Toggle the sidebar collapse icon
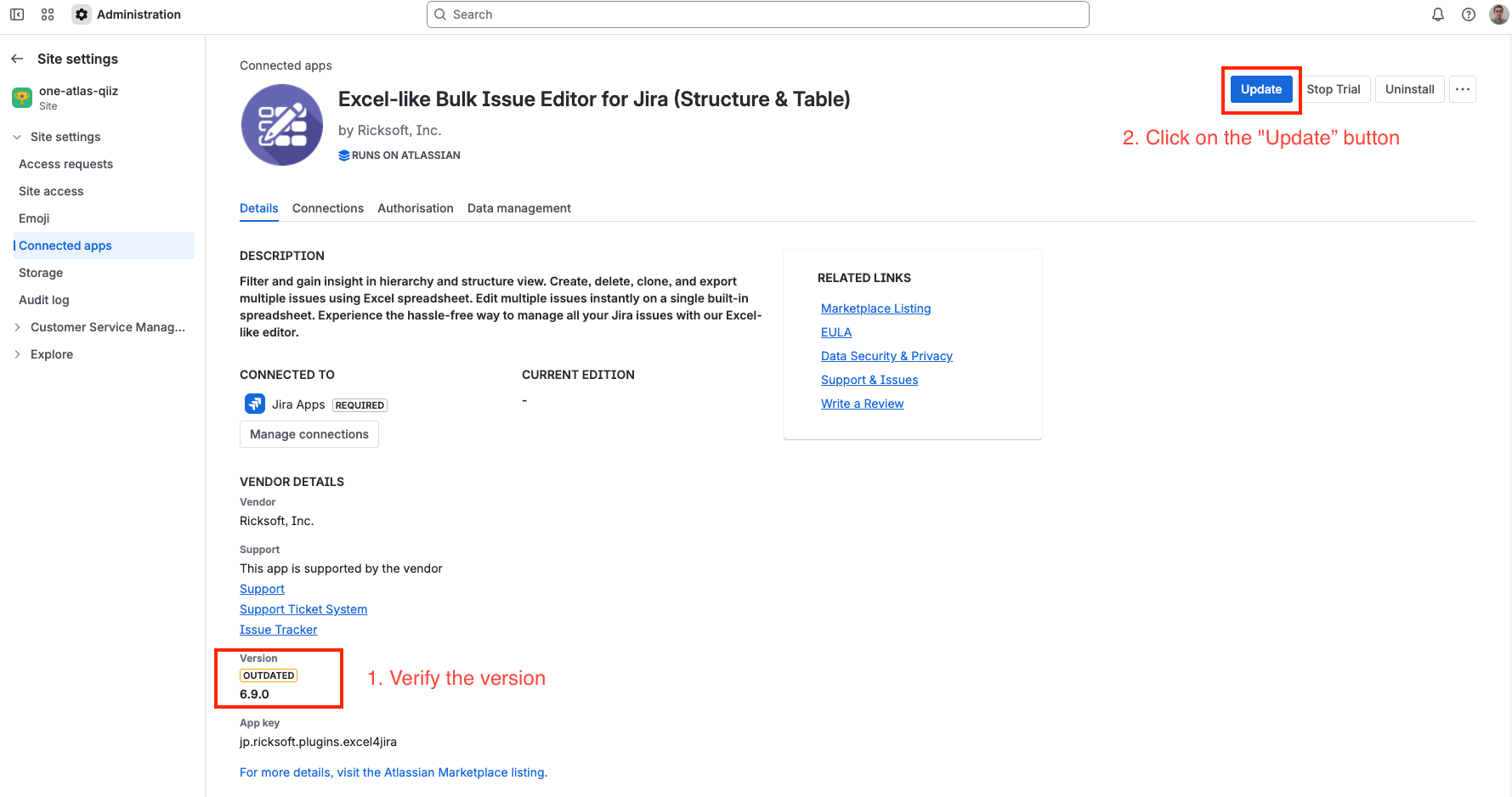1512x797 pixels. point(17,14)
